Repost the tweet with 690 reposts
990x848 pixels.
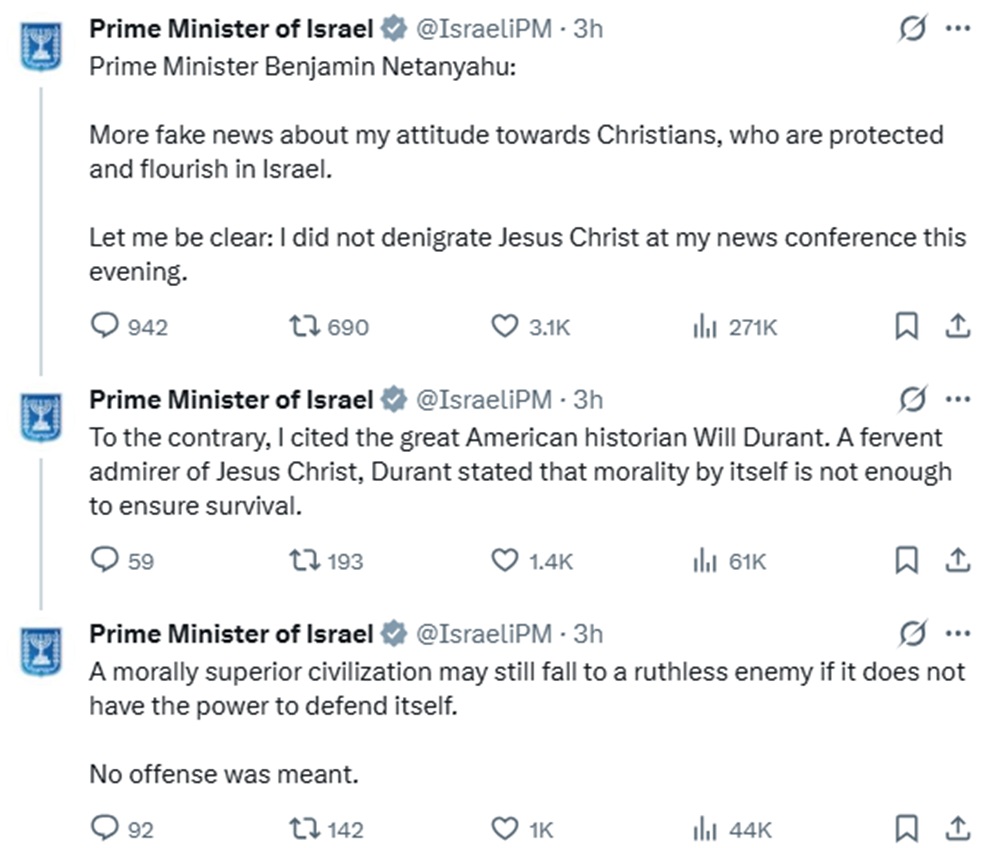300,327
